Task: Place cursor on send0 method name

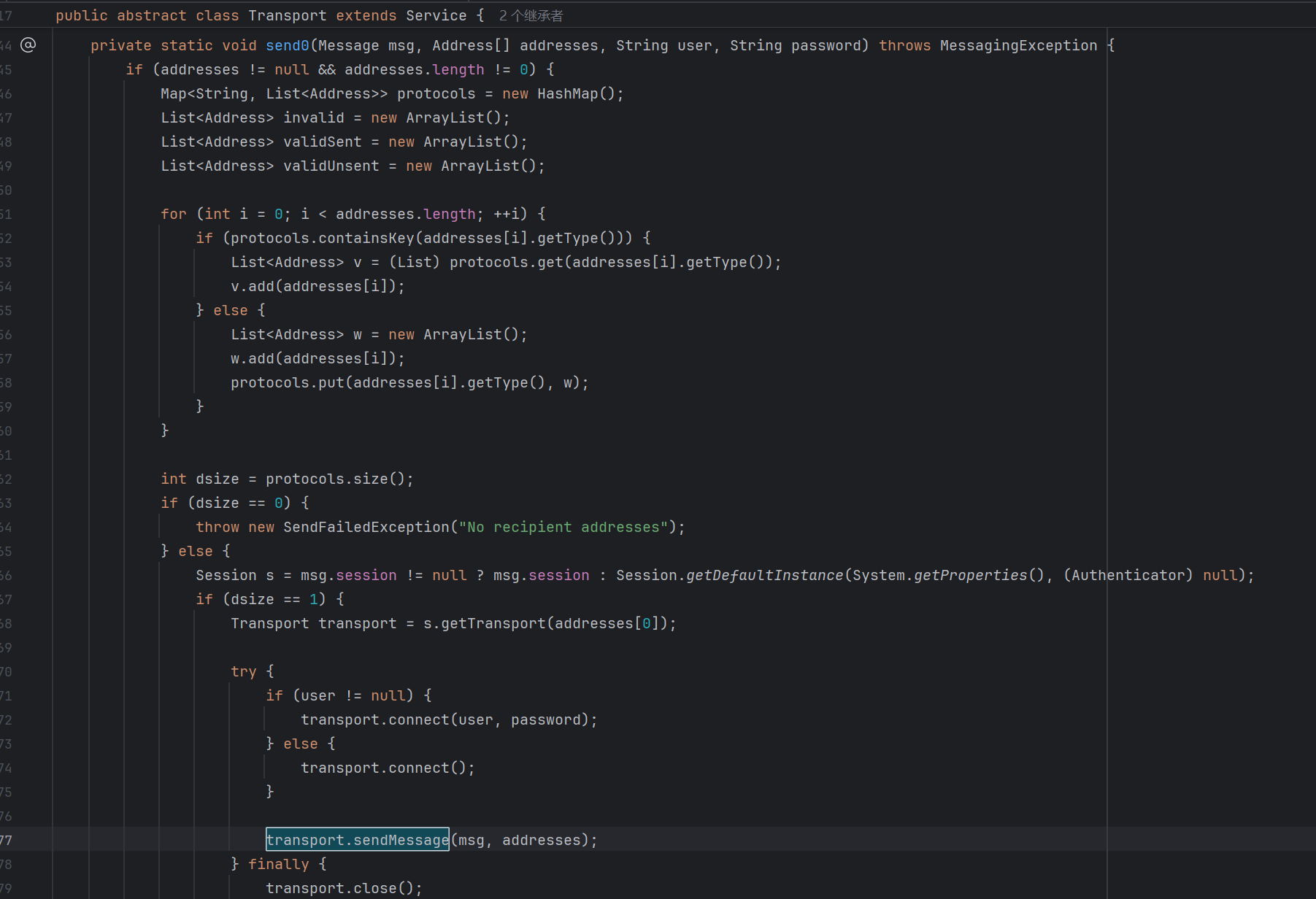Action: [x=288, y=45]
